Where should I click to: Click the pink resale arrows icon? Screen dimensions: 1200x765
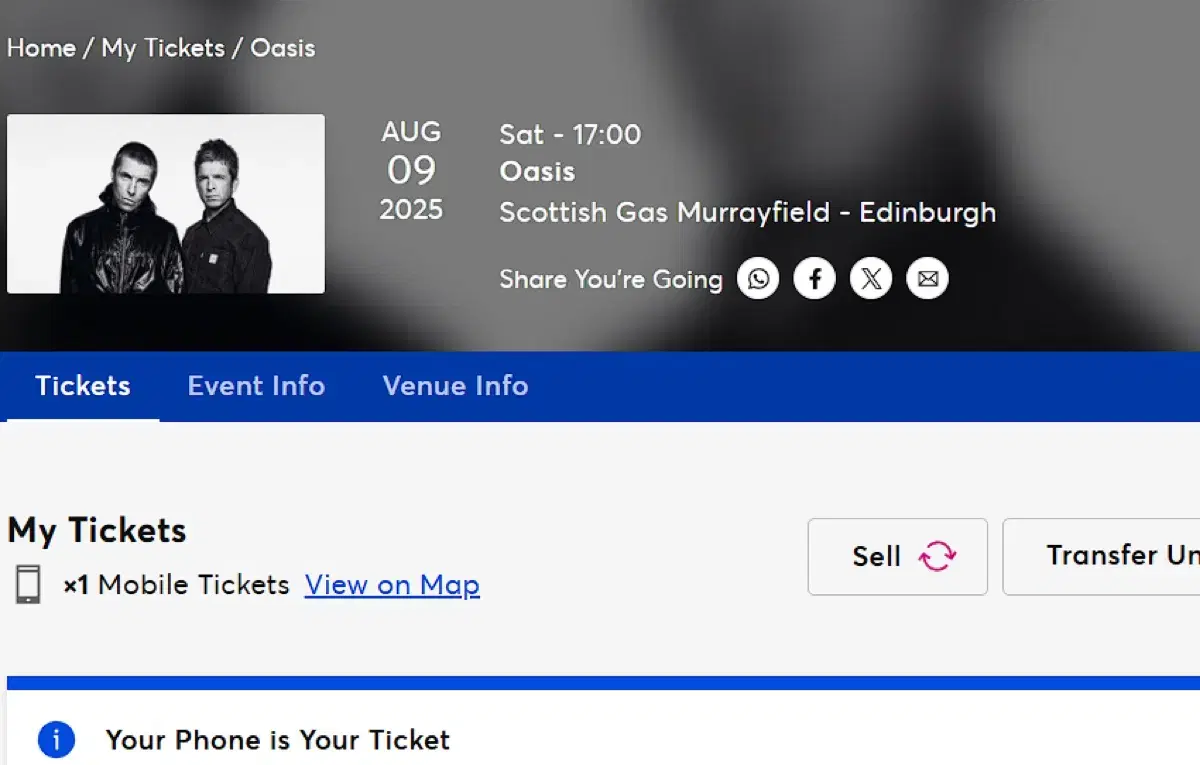[x=938, y=556]
